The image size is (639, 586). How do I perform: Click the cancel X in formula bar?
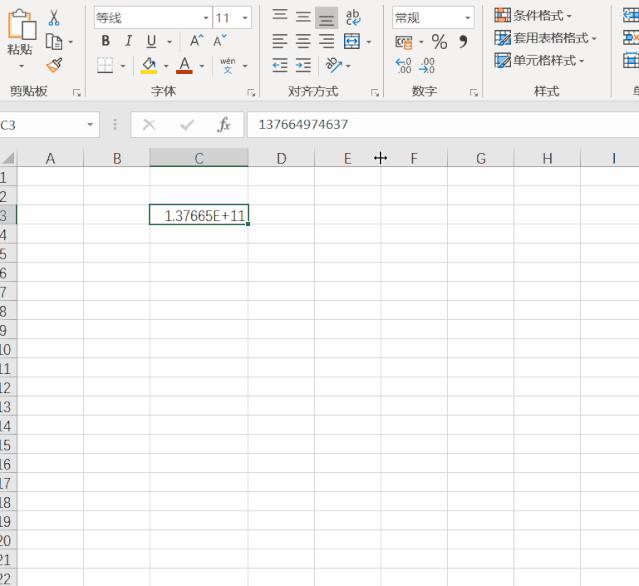(149, 124)
